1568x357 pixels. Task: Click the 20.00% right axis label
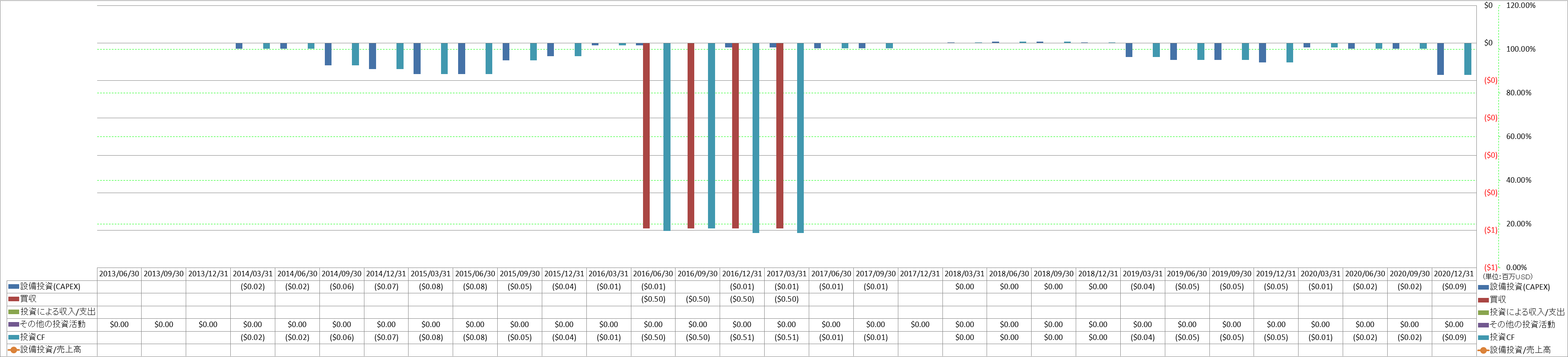1518,224
